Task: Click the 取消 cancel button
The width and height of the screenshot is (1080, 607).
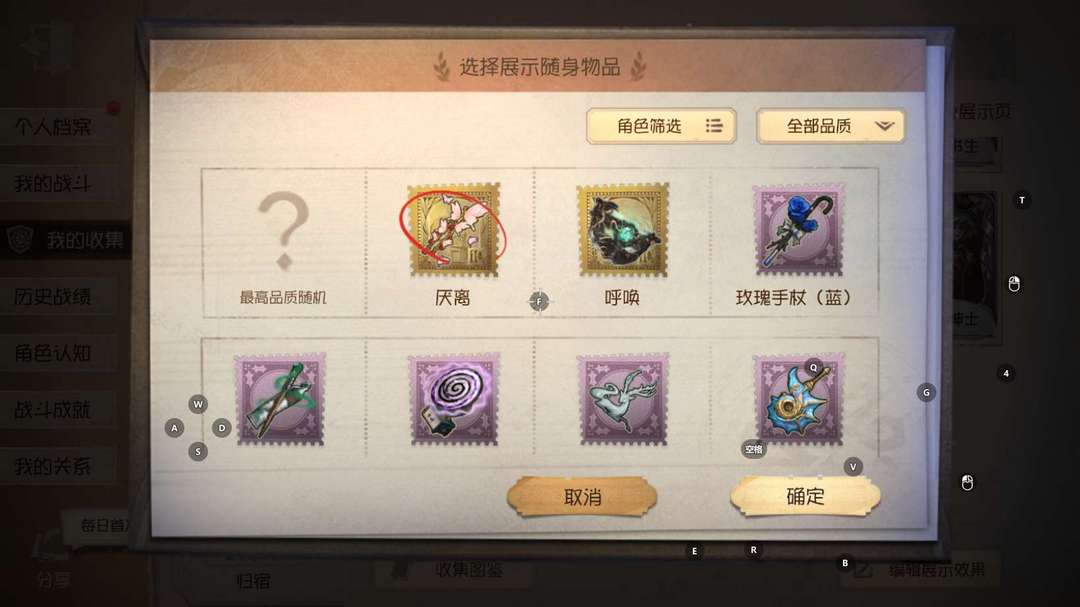Action: (582, 496)
